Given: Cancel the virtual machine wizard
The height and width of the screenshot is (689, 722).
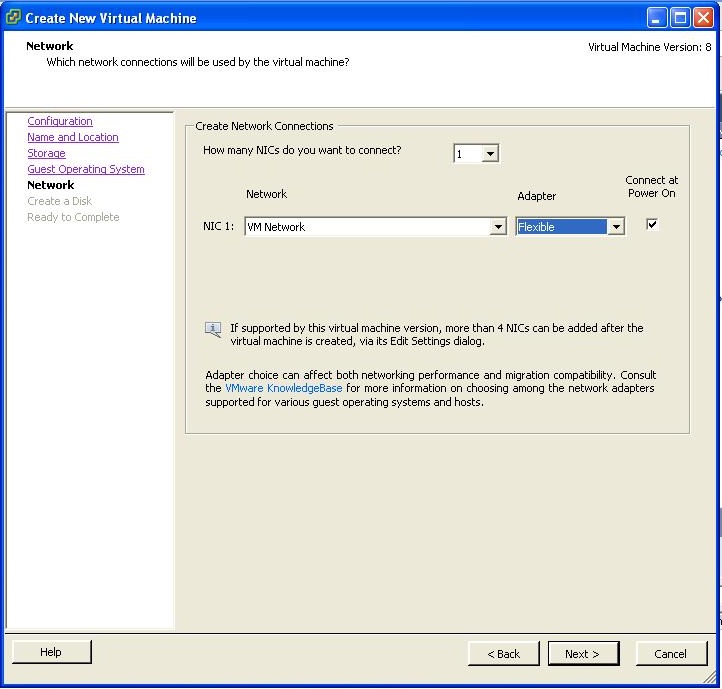Looking at the screenshot, I should coord(670,654).
